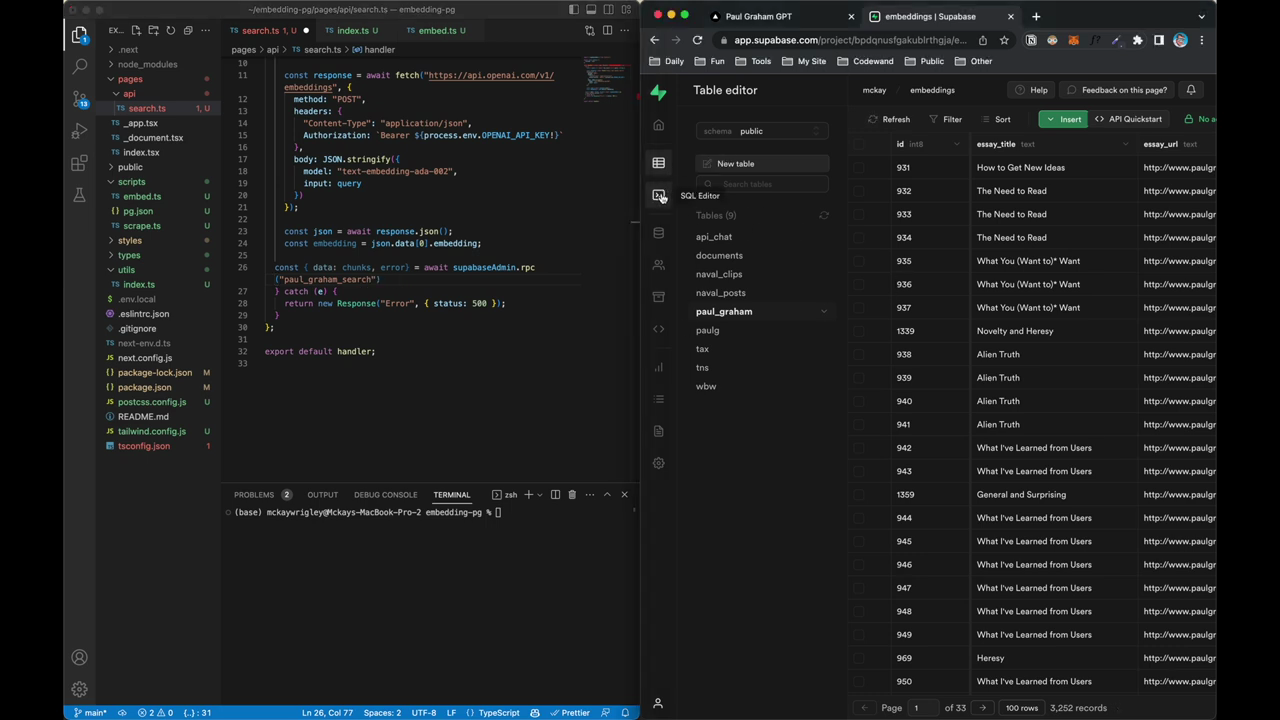Open Supabase Storage sidebar icon
Image resolution: width=1280 pixels, height=720 pixels.
pos(658,297)
